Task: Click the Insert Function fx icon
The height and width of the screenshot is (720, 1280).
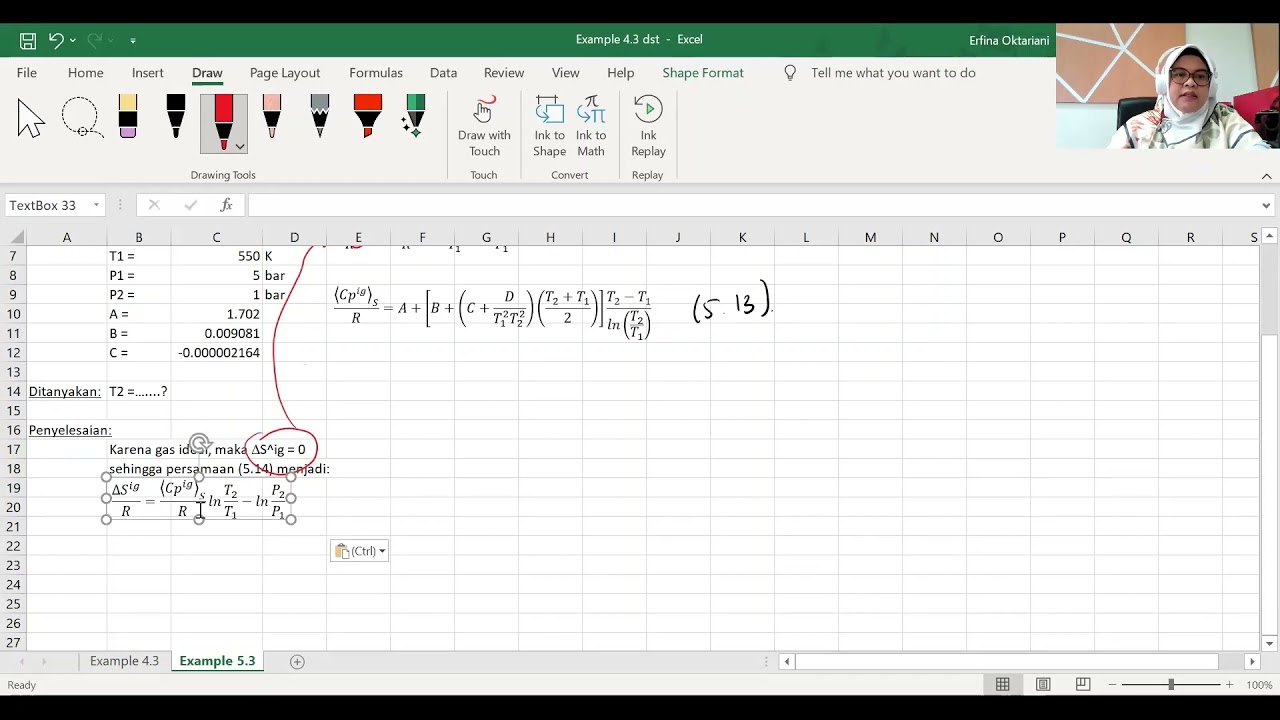Action: pos(227,205)
